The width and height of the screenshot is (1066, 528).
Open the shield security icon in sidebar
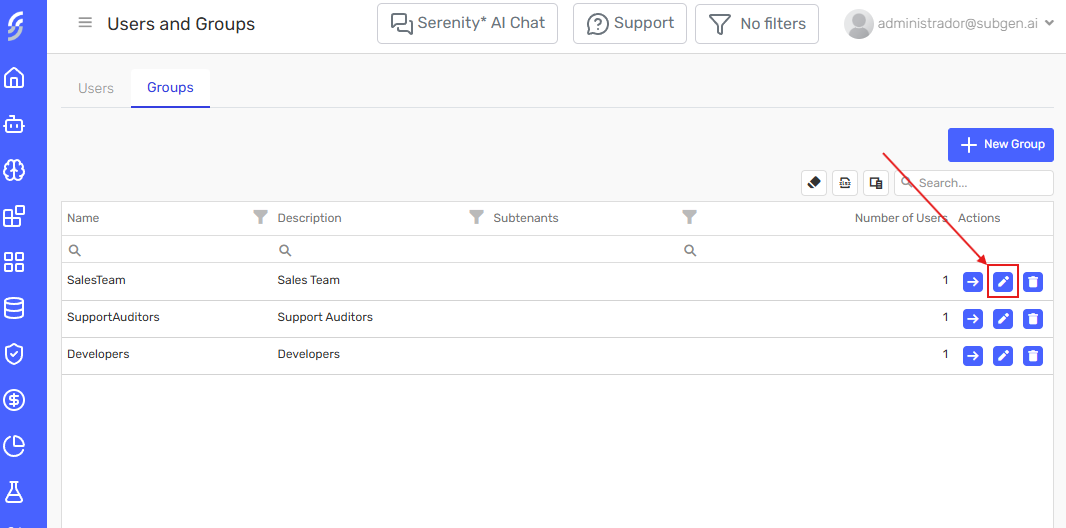click(14, 354)
